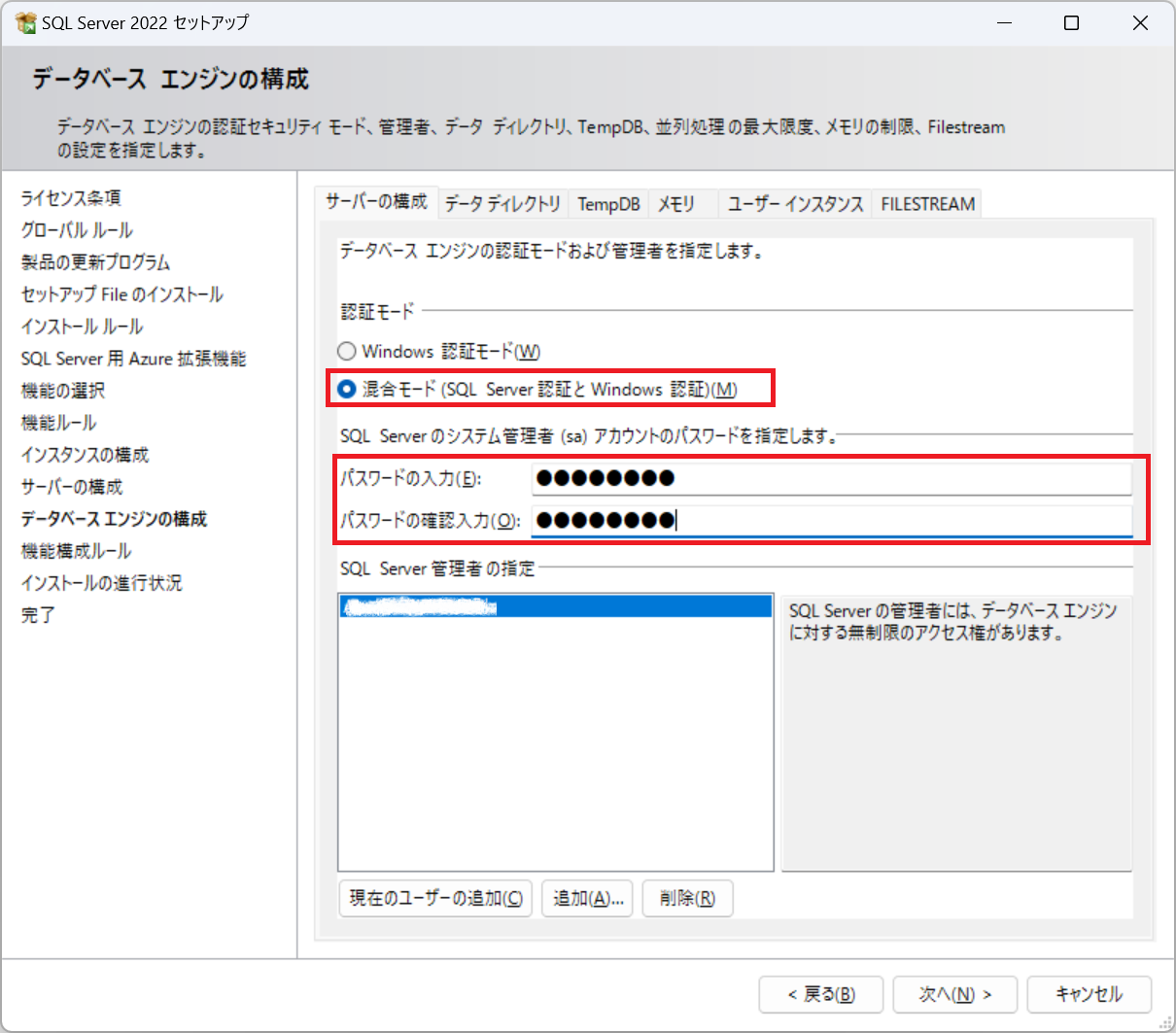This screenshot has height=1033, width=1176.
Task: Maximize the setup window
Action: (x=1071, y=22)
